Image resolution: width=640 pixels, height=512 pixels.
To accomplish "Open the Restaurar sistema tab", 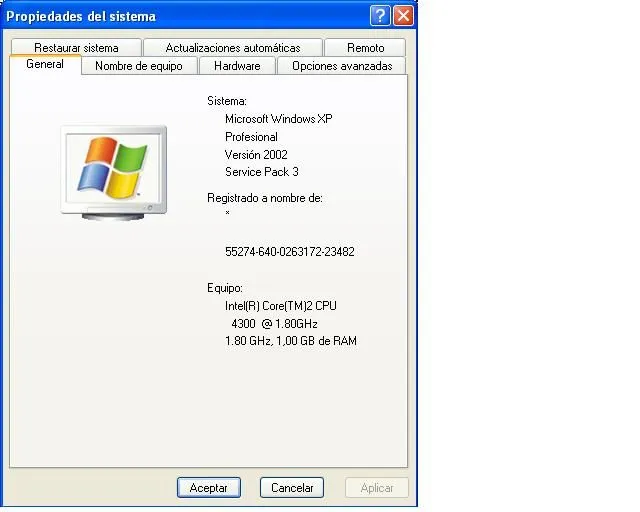I will tap(76, 47).
